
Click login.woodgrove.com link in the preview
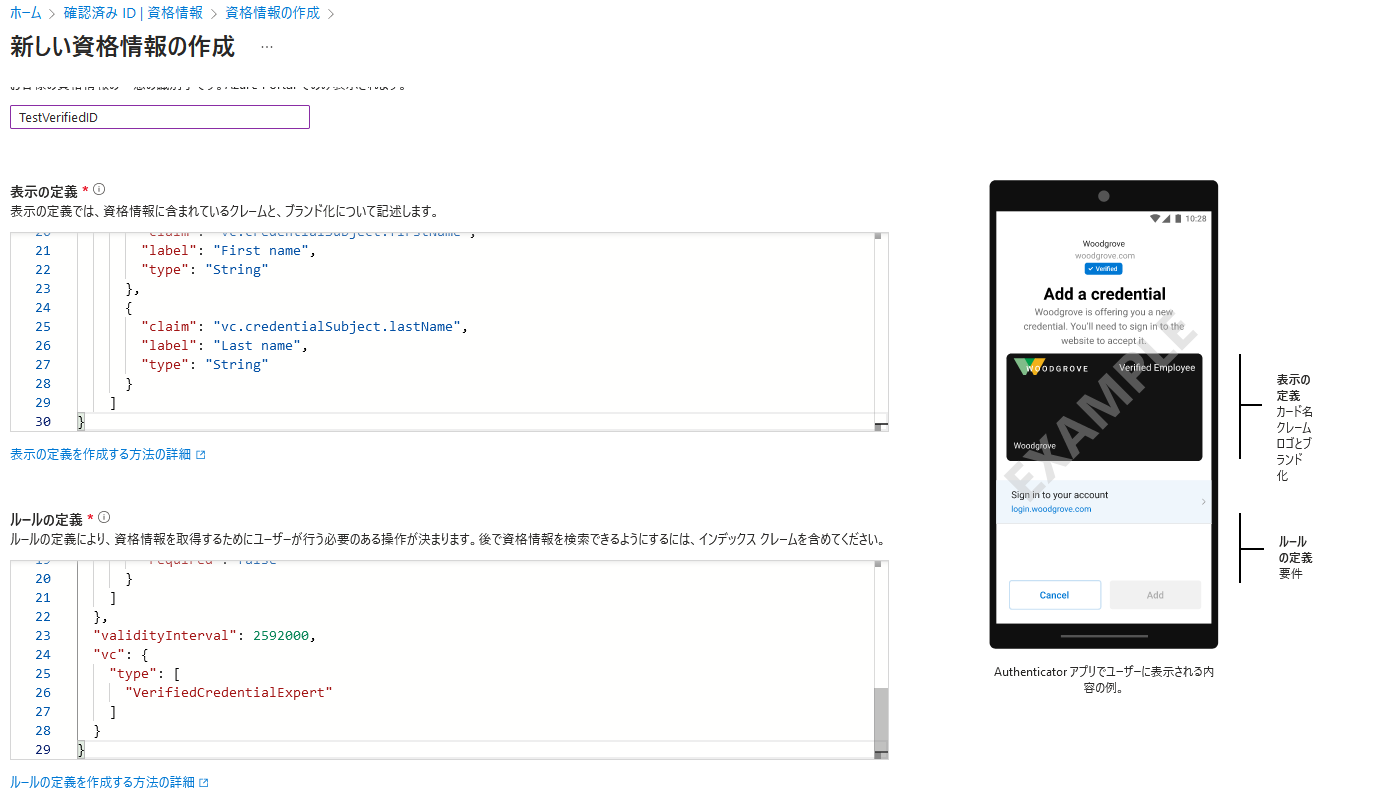(1051, 509)
